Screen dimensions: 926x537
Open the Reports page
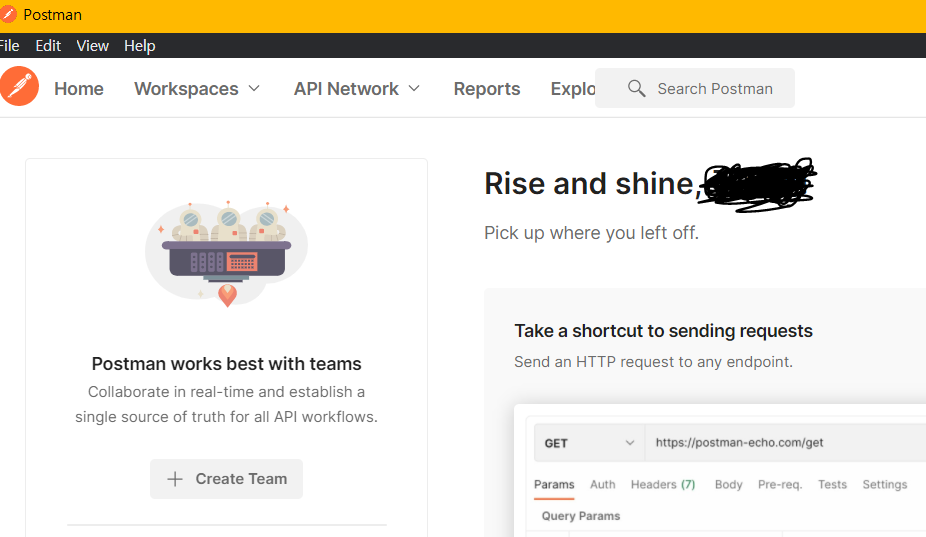click(x=487, y=89)
